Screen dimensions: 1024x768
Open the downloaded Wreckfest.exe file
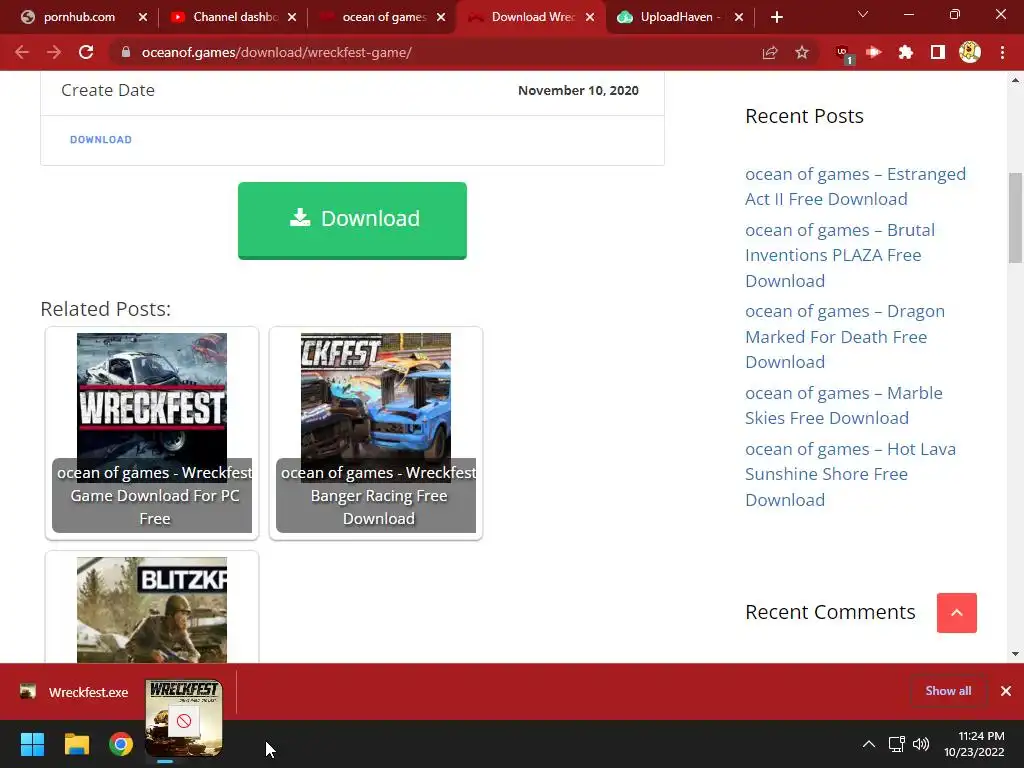(x=75, y=692)
